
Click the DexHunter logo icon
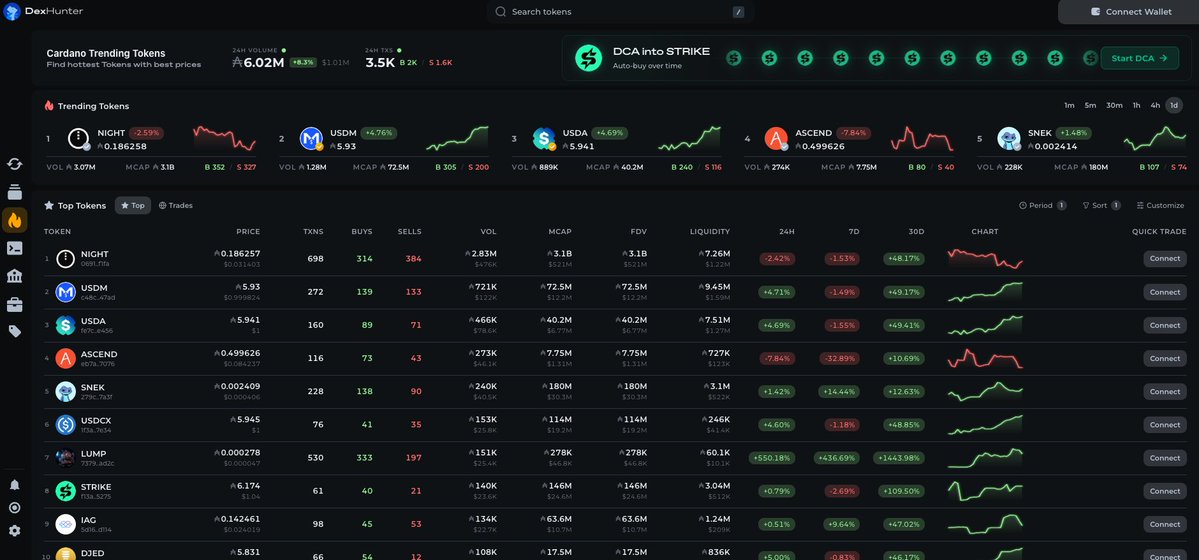[12, 11]
